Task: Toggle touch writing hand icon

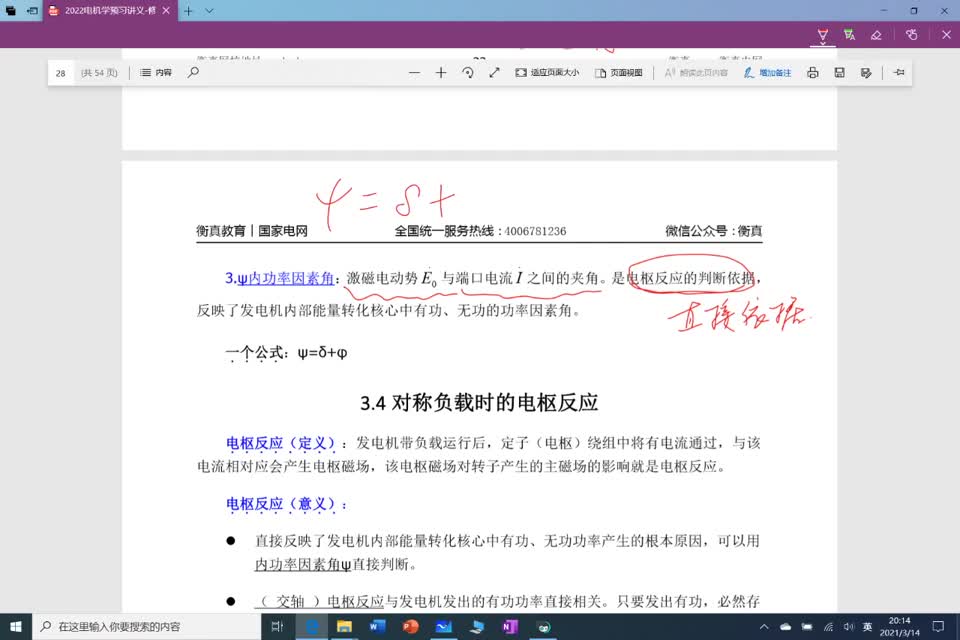Action: click(x=912, y=35)
